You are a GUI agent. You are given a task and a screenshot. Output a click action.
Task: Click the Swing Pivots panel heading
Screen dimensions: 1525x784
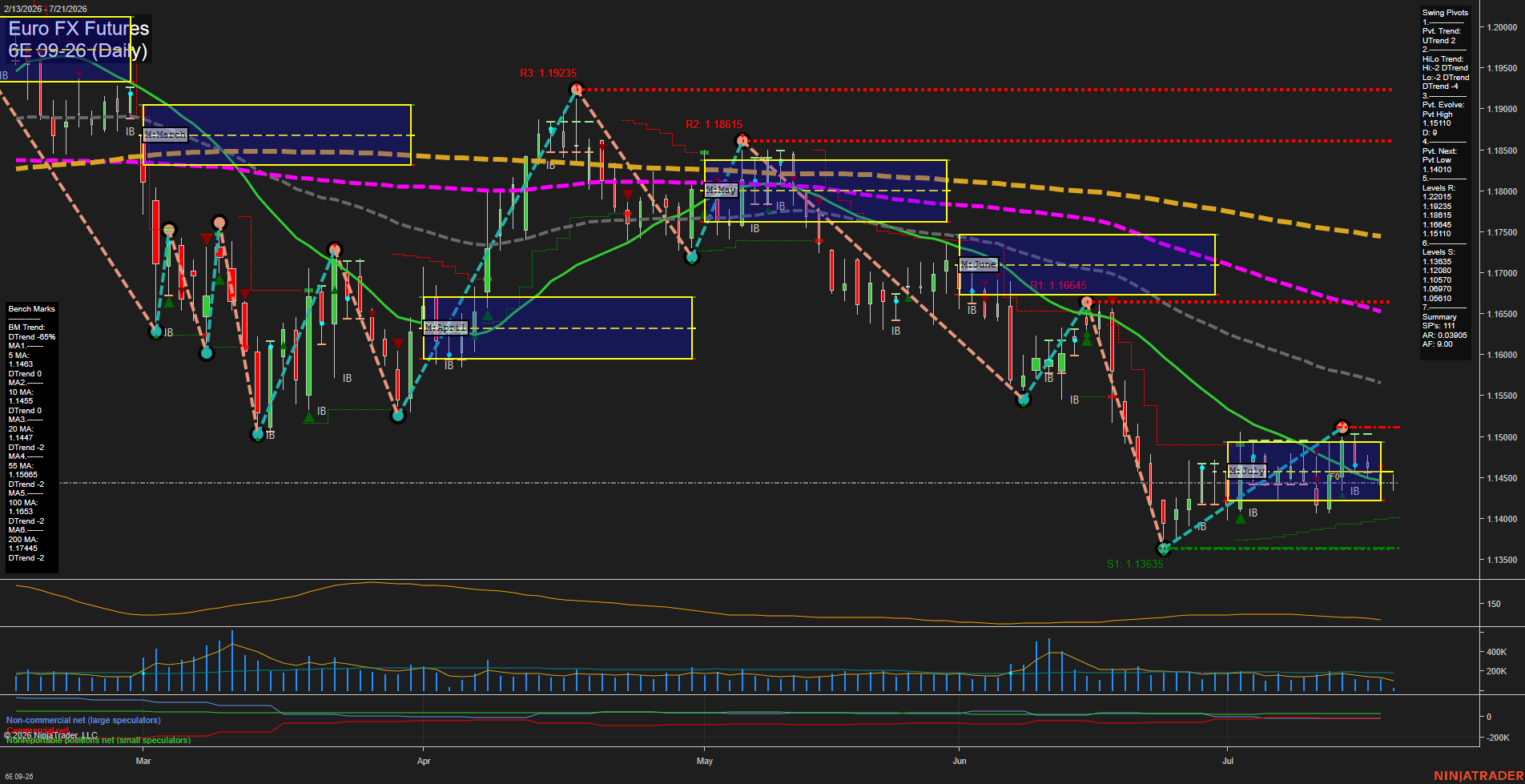pos(1445,13)
